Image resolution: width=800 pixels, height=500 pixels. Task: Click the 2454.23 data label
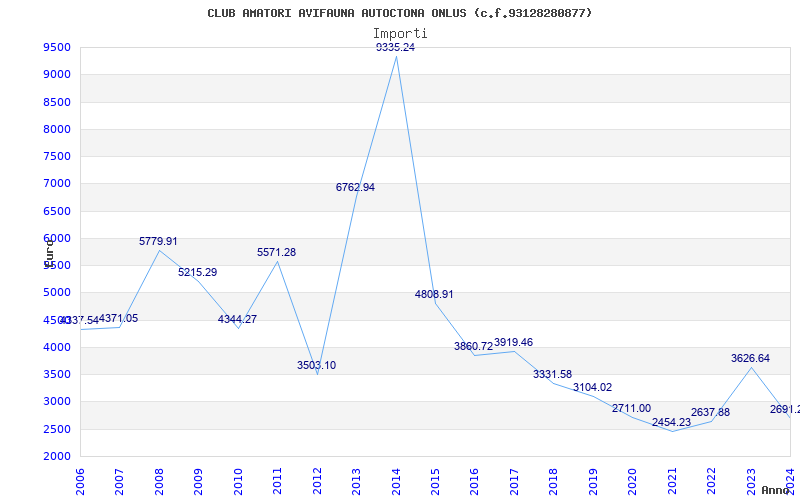click(x=671, y=422)
